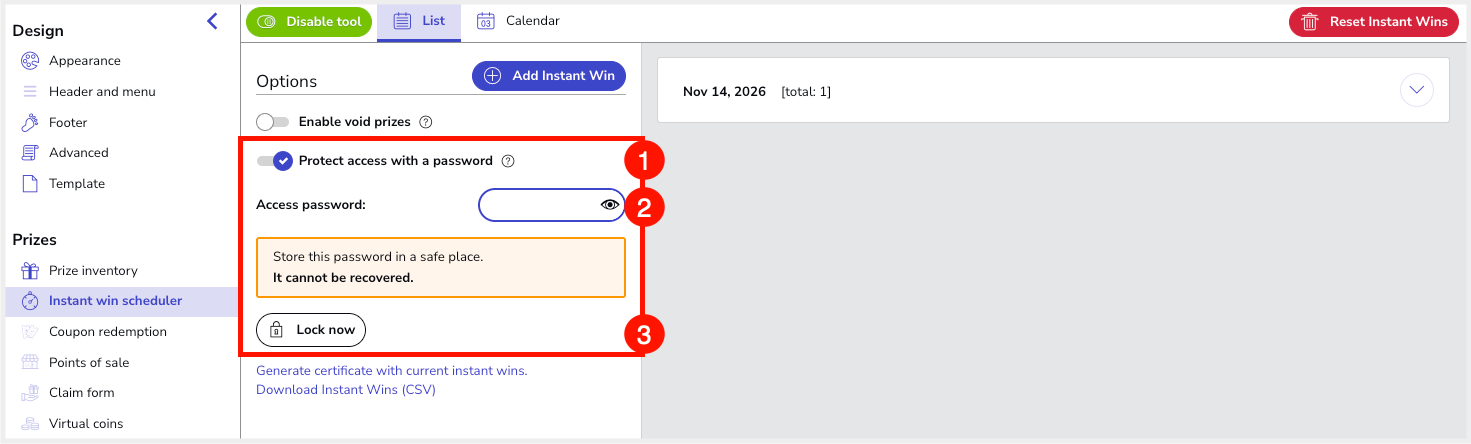Click the Coupon redemption icon
1471x444 pixels.
pos(30,332)
